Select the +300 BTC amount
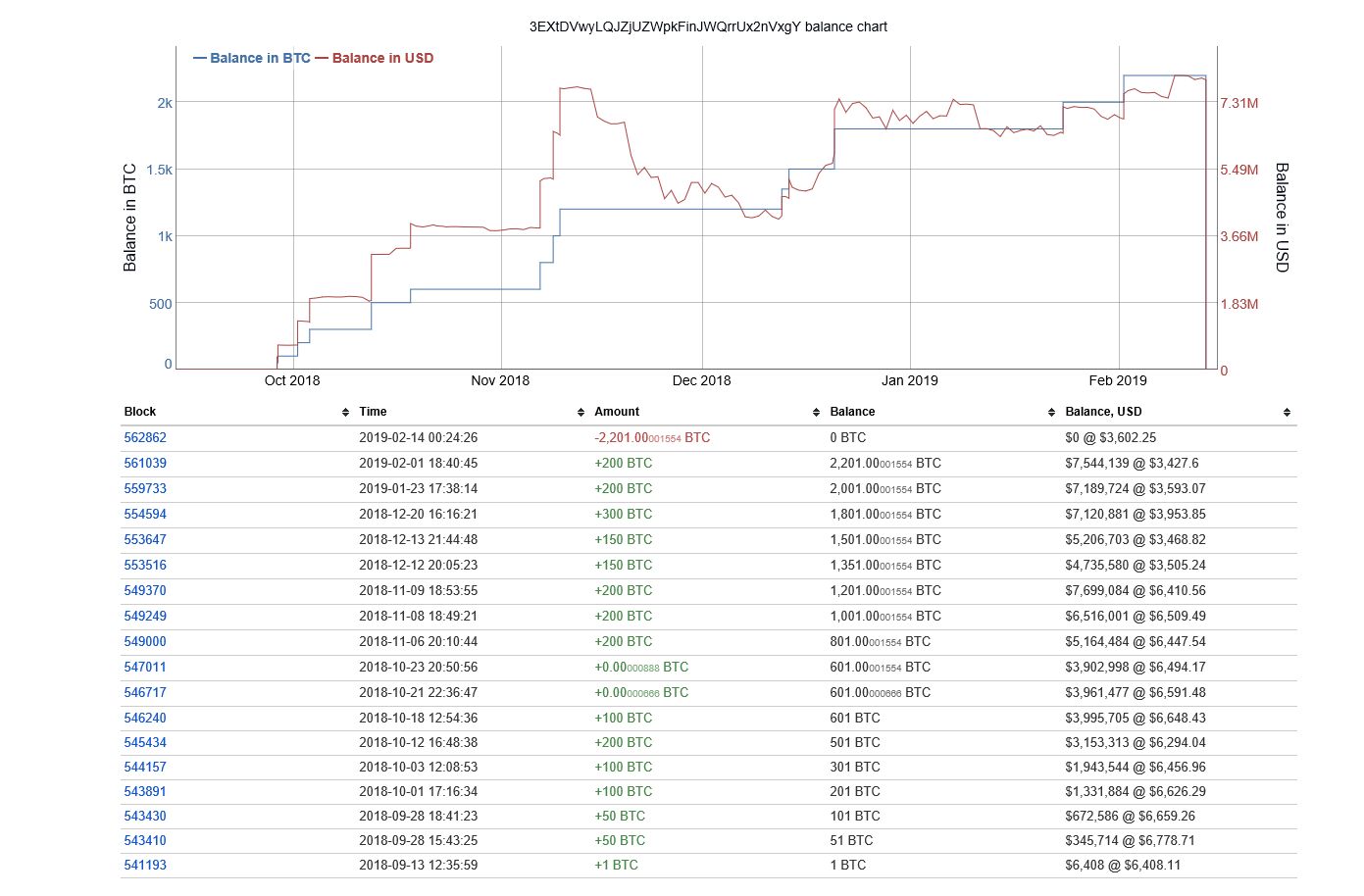1364x896 pixels. click(x=624, y=514)
